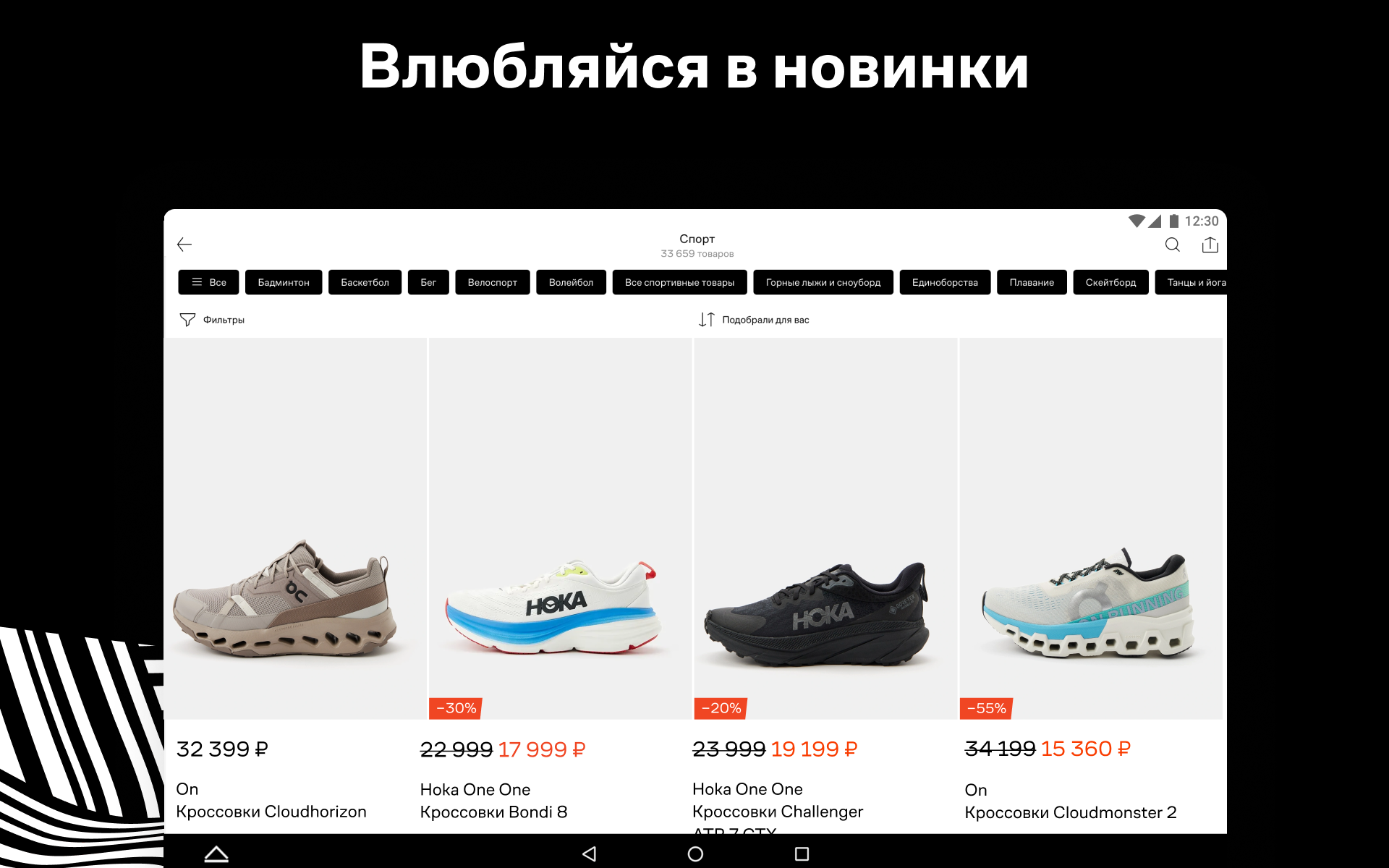Open Кроссовки Cloudmonster 2 product title

[x=1070, y=812]
